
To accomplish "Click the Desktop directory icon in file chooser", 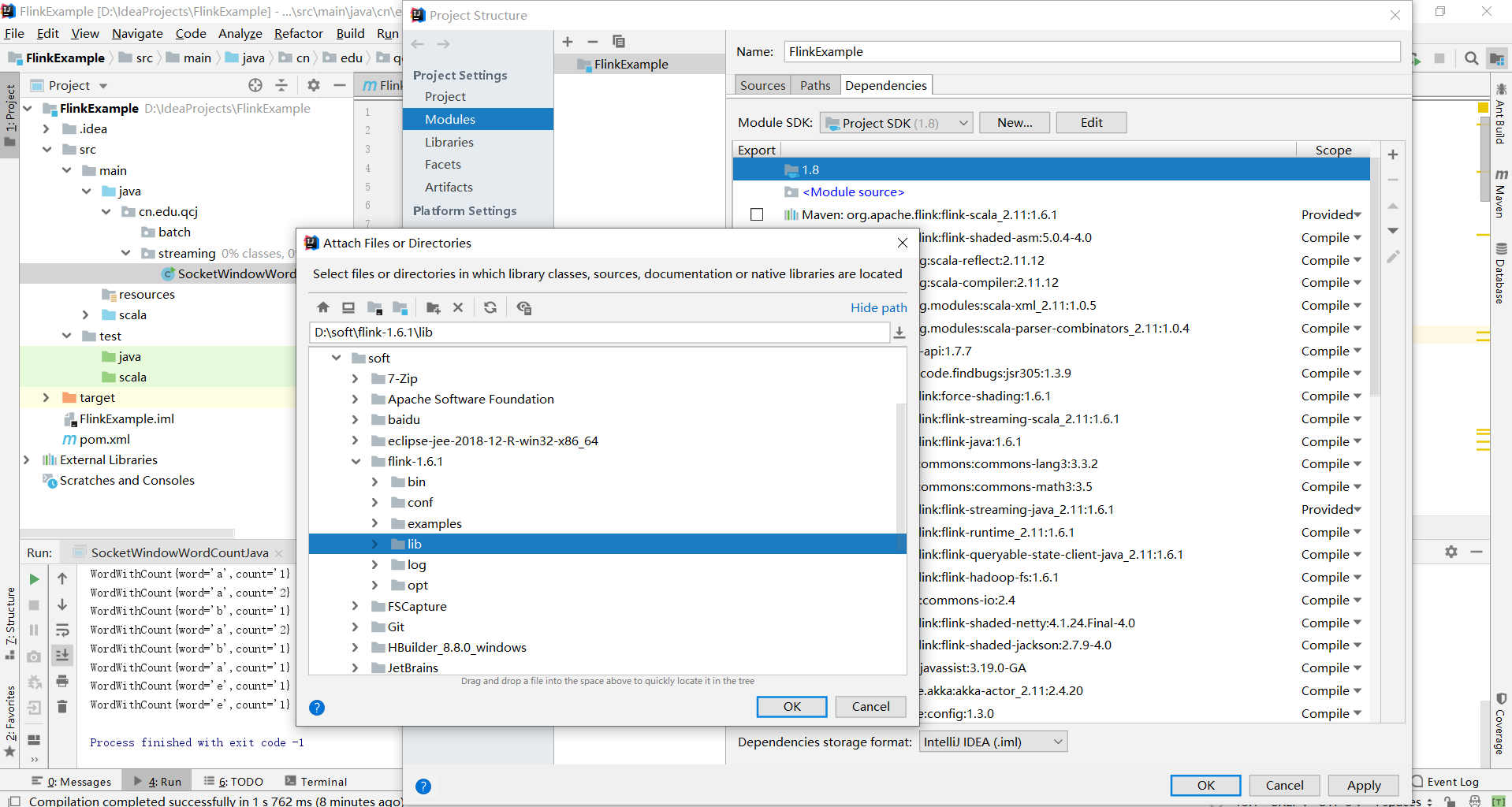I will 348,308.
